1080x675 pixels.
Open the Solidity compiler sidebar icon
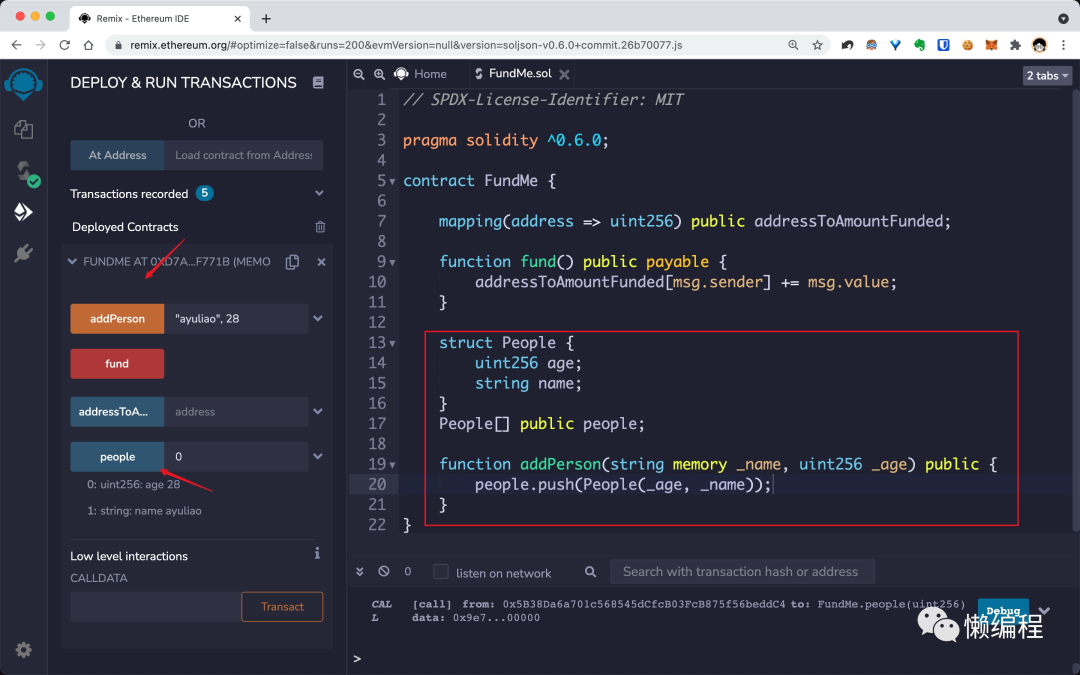tap(26, 172)
